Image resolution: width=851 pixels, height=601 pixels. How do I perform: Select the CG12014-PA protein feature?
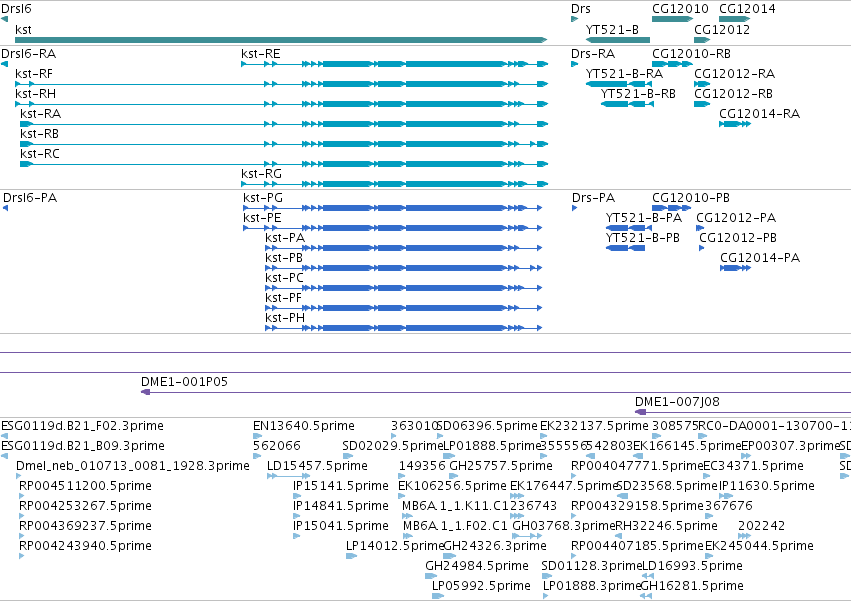(x=735, y=268)
